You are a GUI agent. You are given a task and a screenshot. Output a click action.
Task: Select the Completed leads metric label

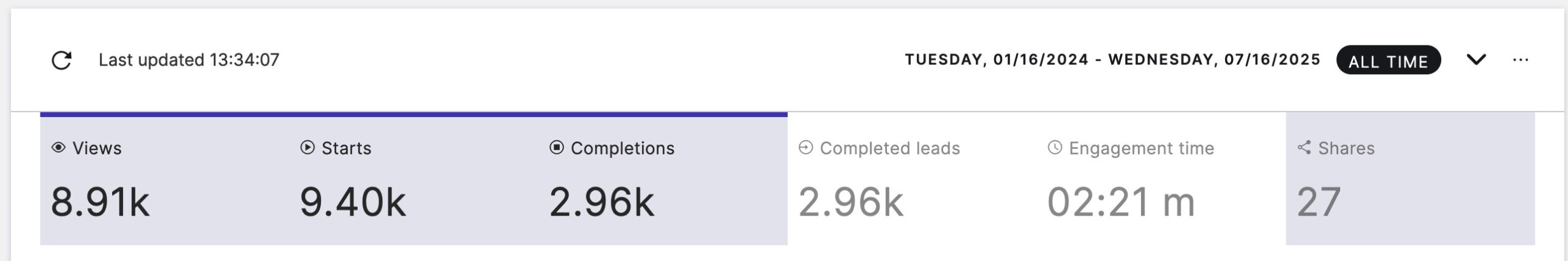click(x=889, y=148)
